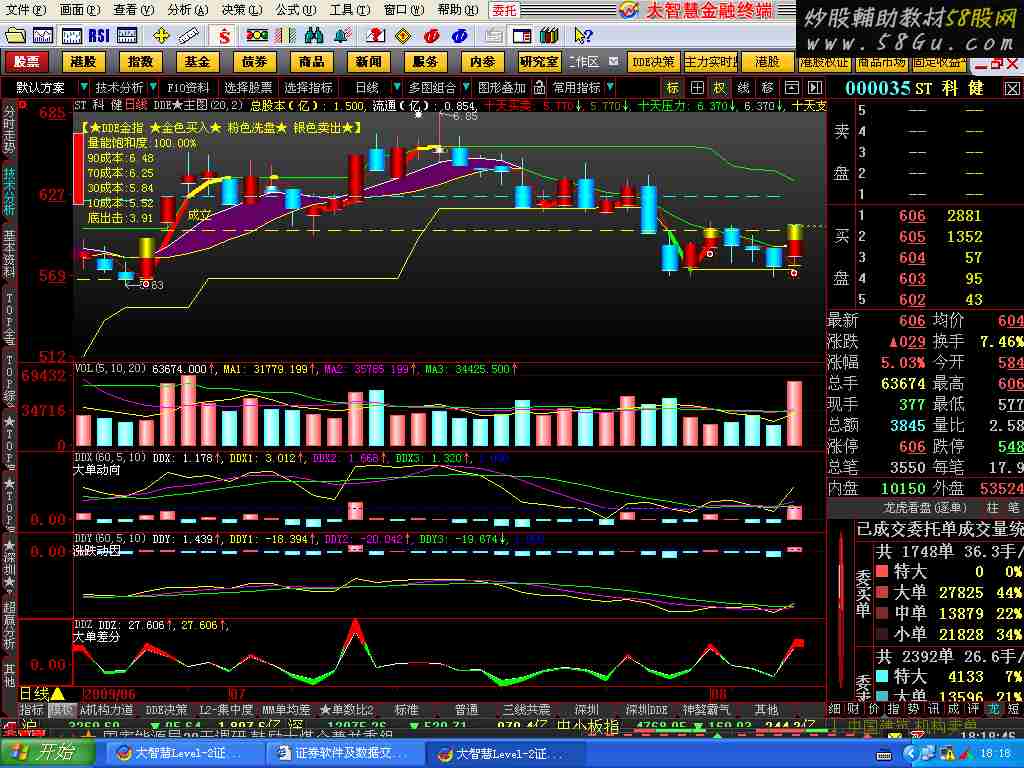Click the boxed up-triangle panel icon
The width and height of the screenshot is (1024, 768).
point(792,88)
